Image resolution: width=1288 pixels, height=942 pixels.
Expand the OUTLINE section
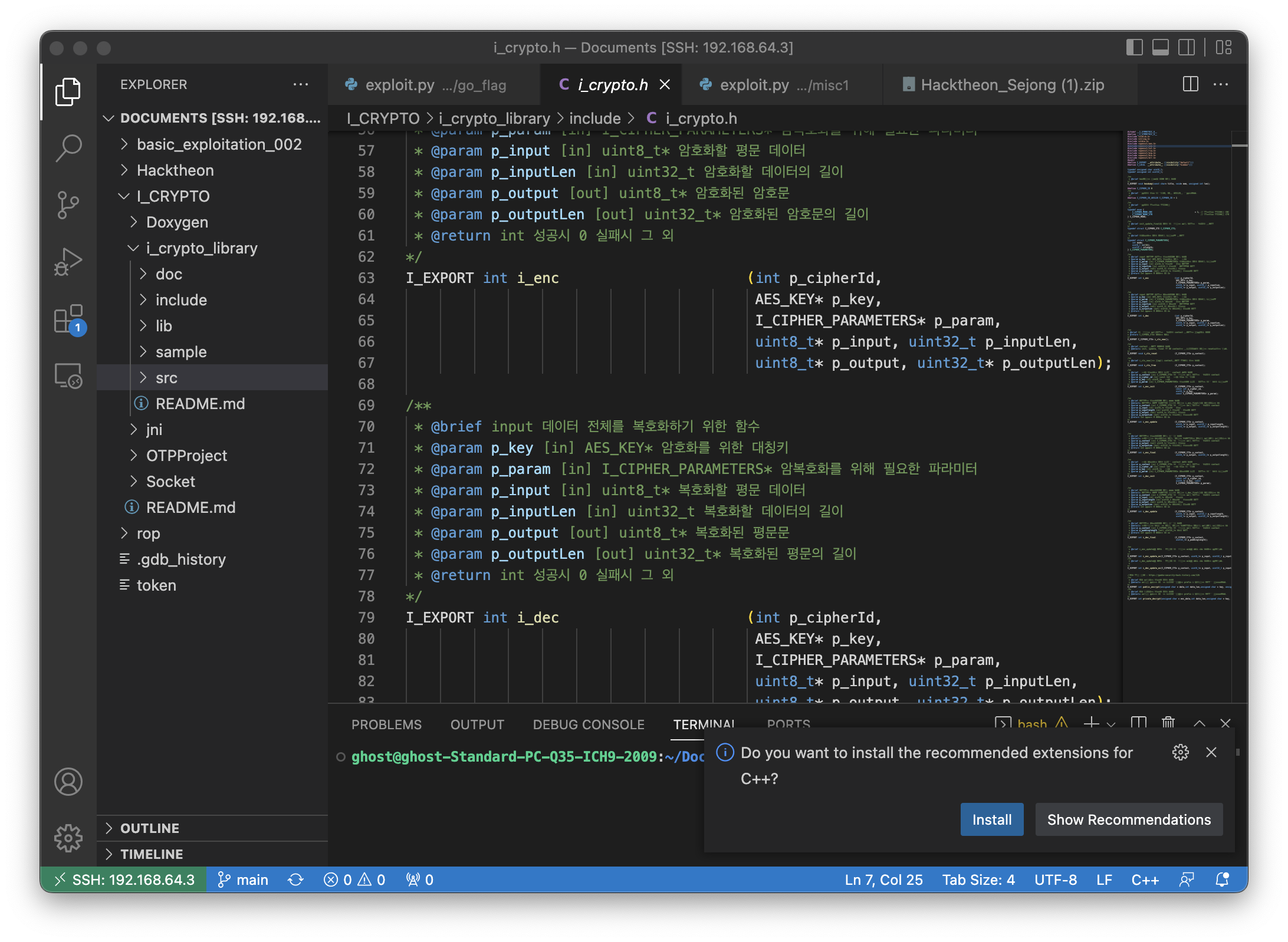[x=150, y=828]
